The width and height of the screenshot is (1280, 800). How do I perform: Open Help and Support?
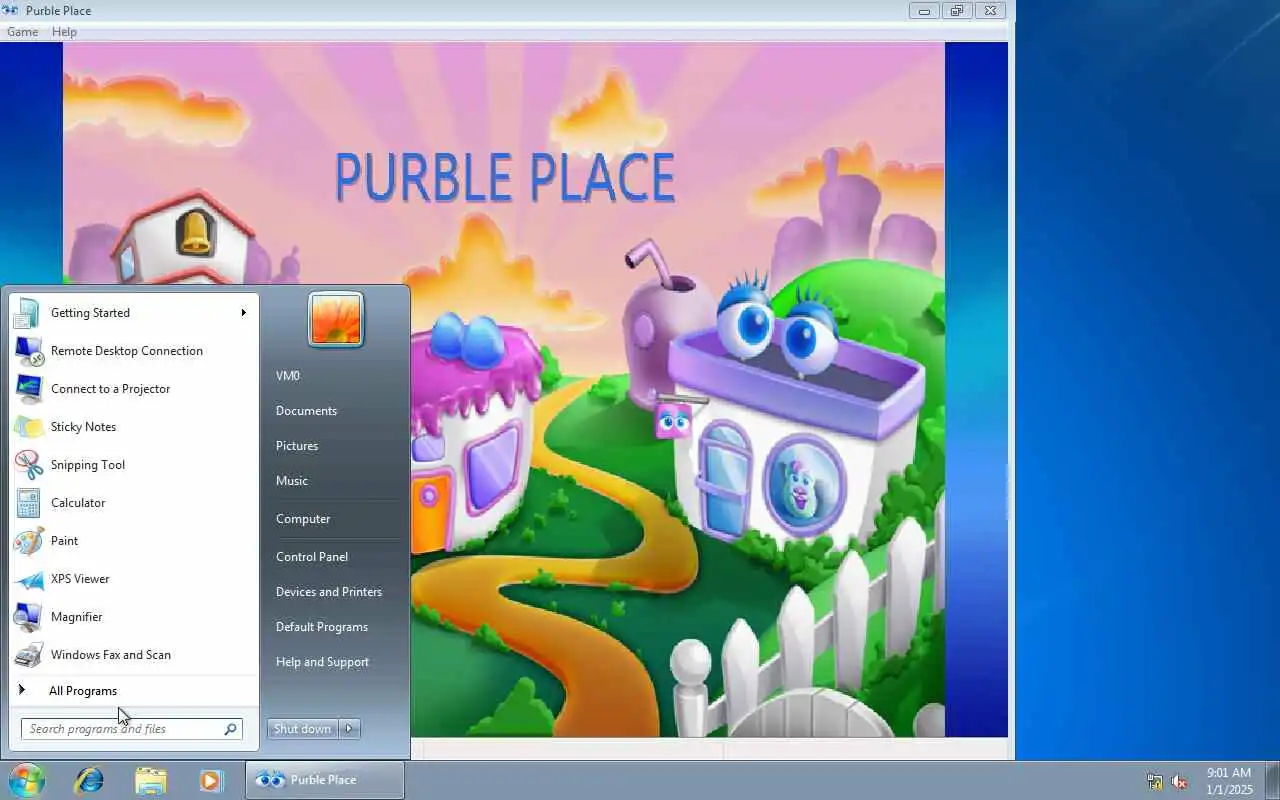(x=322, y=662)
